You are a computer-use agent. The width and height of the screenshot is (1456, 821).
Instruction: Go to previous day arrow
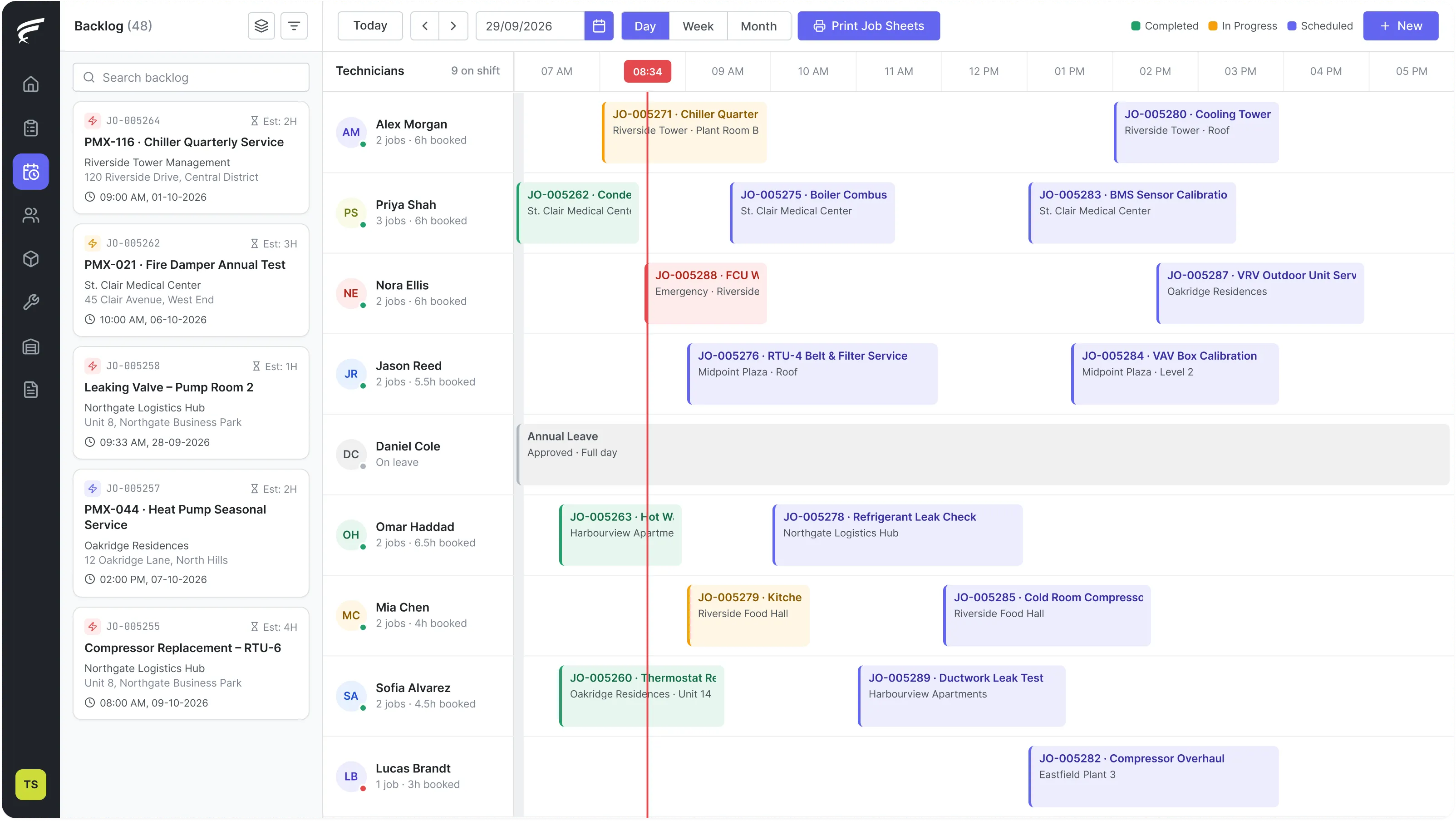click(425, 26)
